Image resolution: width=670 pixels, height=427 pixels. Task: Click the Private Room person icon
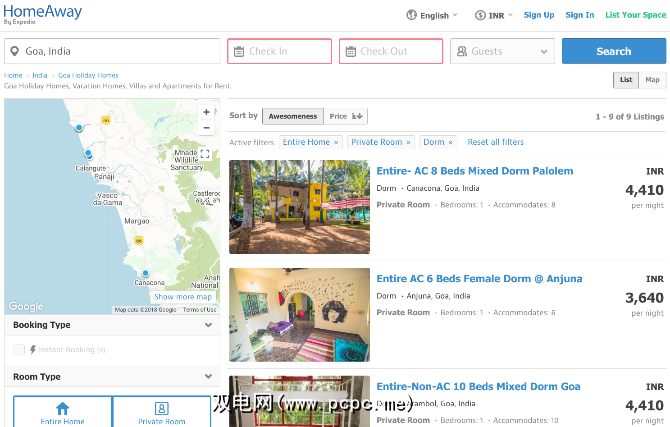[x=162, y=408]
